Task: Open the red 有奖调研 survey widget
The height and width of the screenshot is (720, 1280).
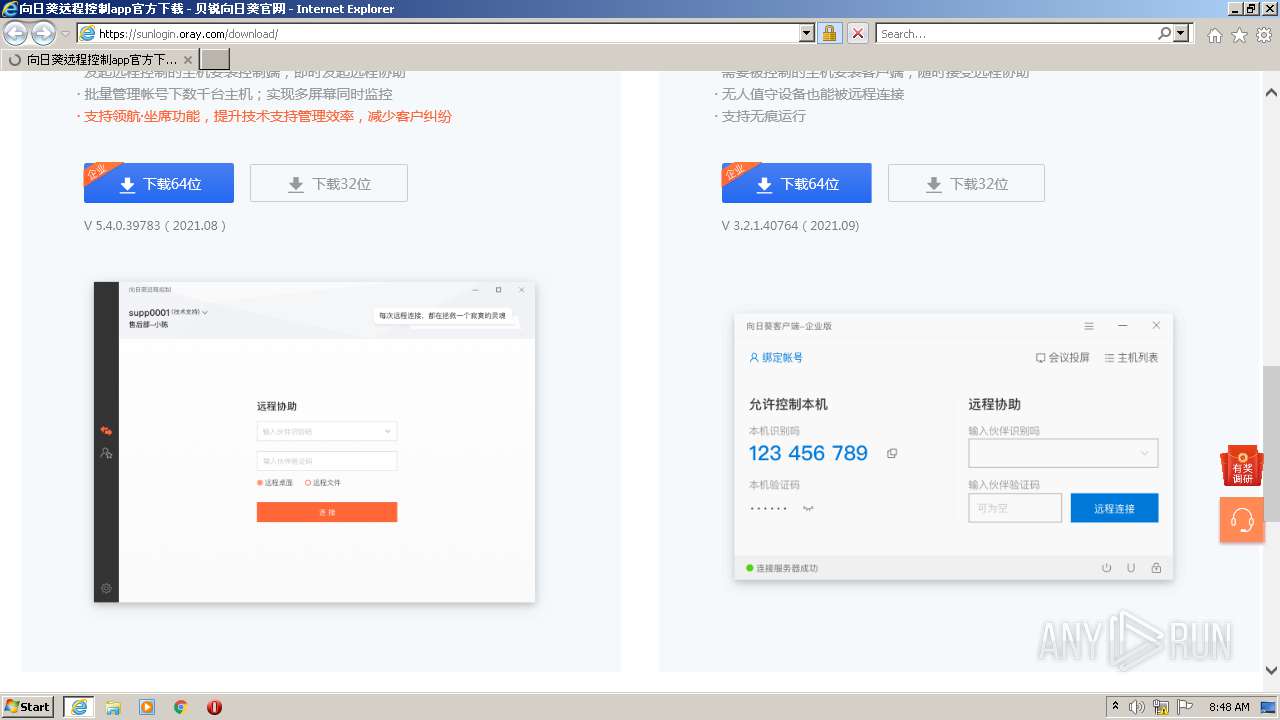Action: point(1242,467)
